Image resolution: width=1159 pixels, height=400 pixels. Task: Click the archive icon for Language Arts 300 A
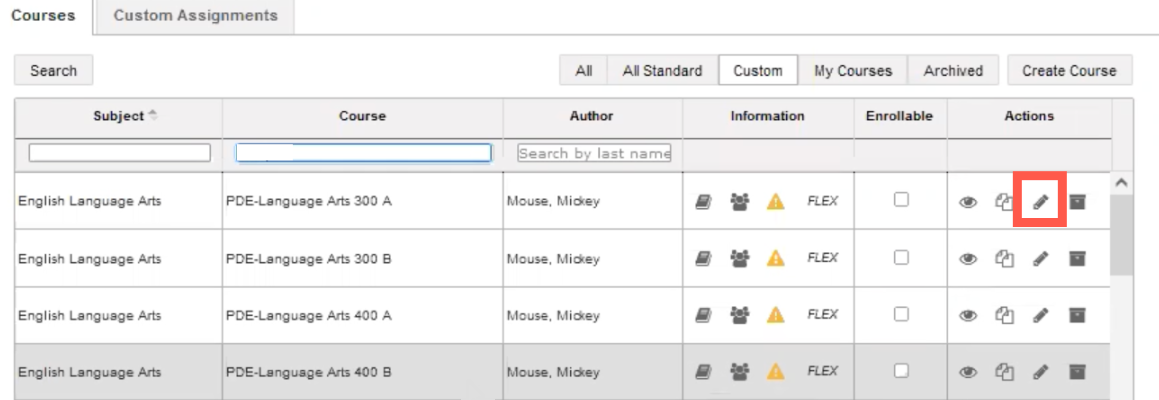point(1077,202)
